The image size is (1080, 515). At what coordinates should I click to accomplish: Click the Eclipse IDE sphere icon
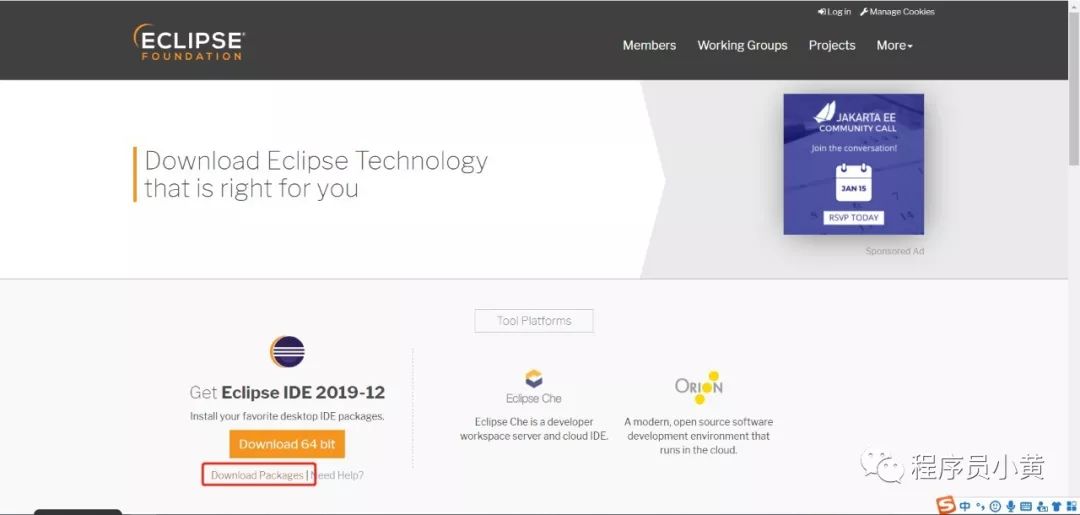pyautogui.click(x=287, y=352)
